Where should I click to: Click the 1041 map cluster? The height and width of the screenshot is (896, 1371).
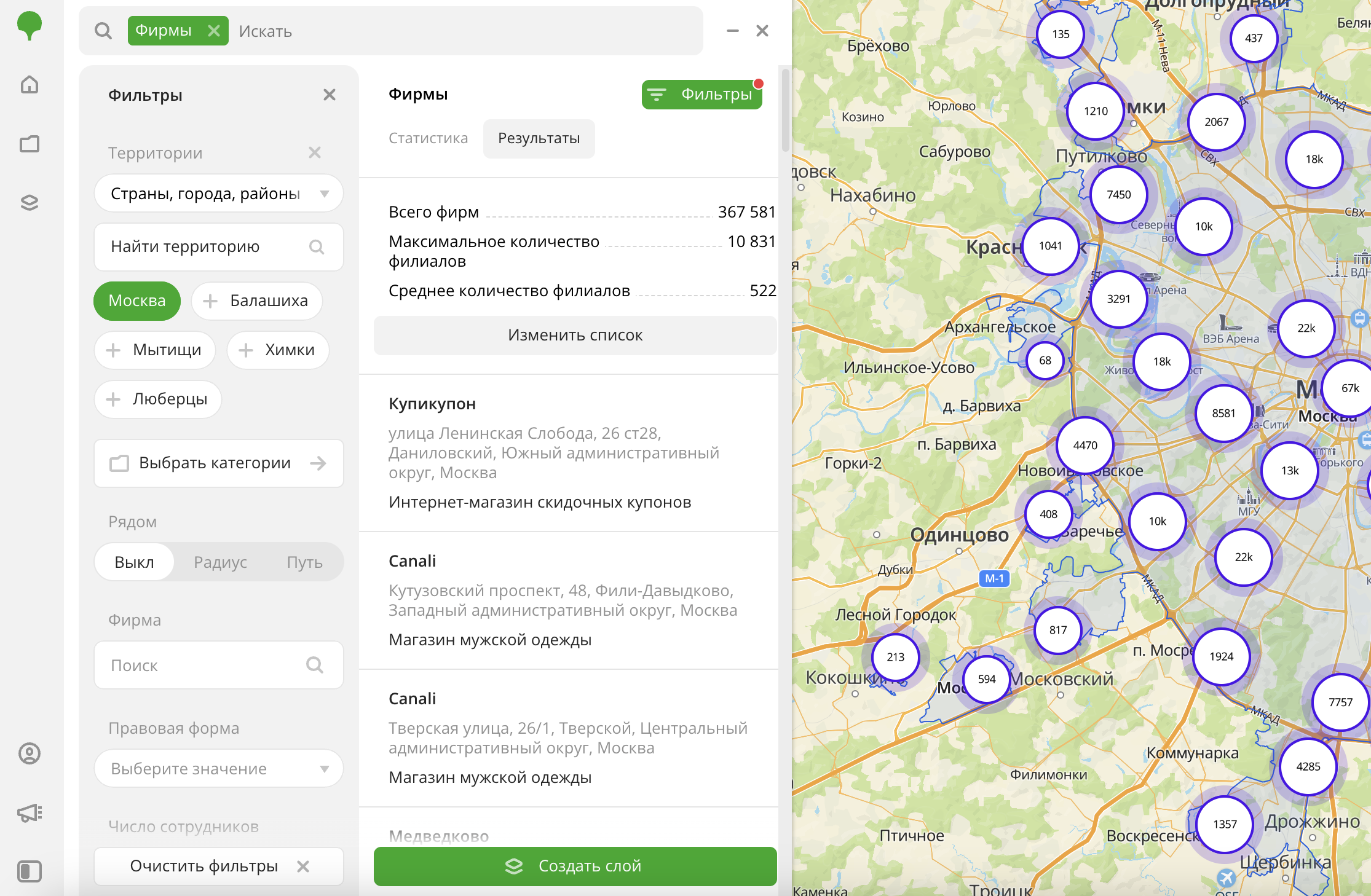pyautogui.click(x=1051, y=246)
